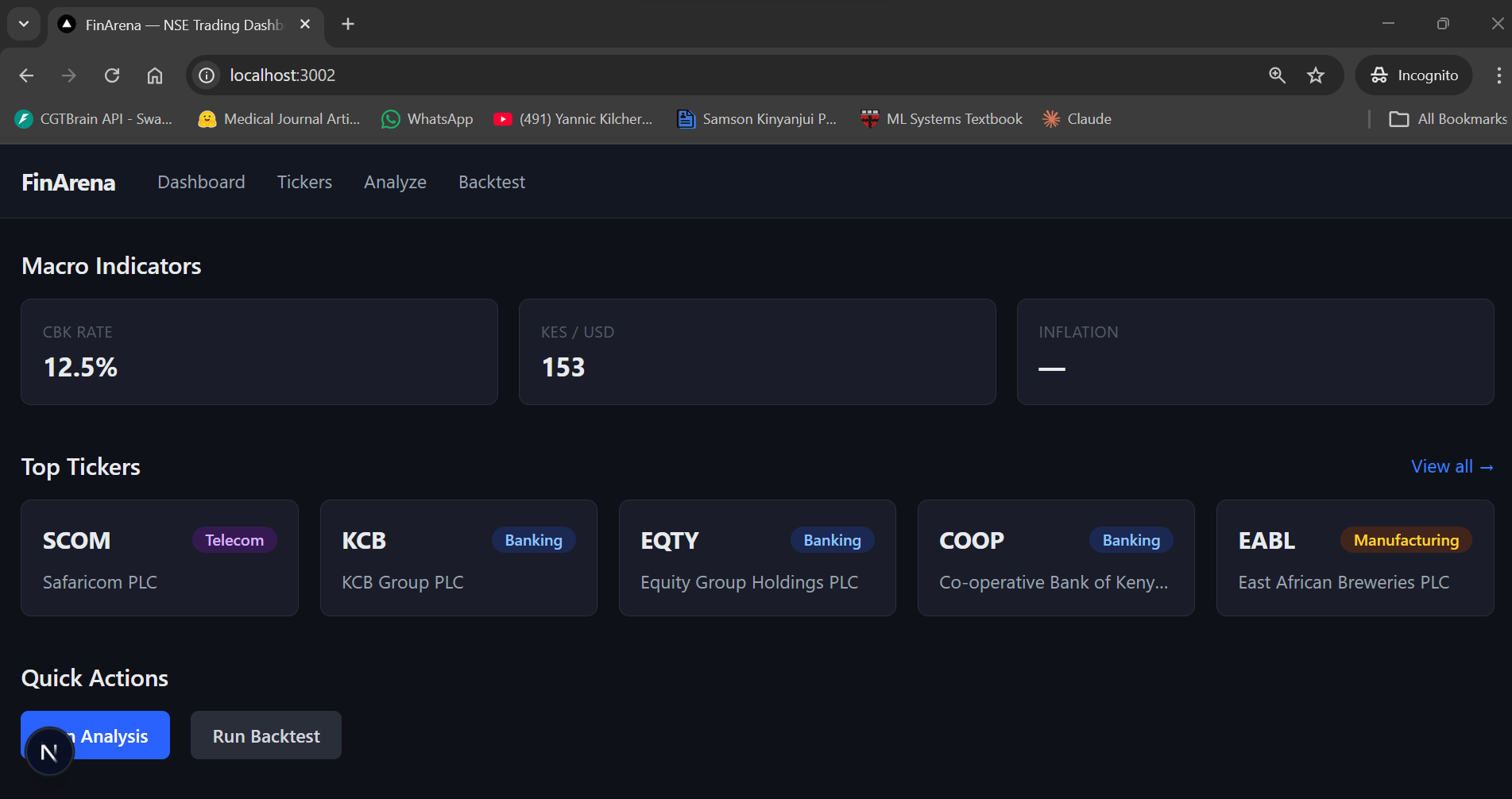Image resolution: width=1512 pixels, height=799 pixels.
Task: Open the tab search chevron
Action: pyautogui.click(x=23, y=24)
